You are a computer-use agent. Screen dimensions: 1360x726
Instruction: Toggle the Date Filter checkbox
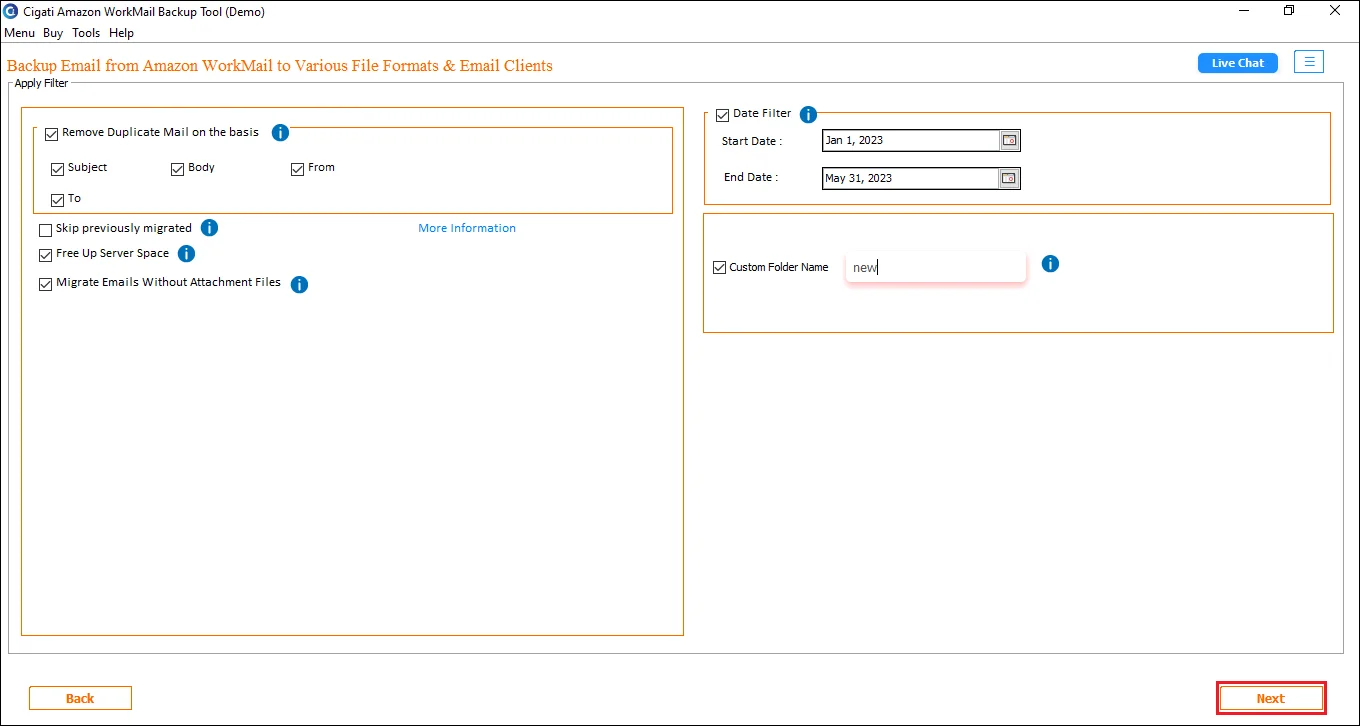pos(723,116)
